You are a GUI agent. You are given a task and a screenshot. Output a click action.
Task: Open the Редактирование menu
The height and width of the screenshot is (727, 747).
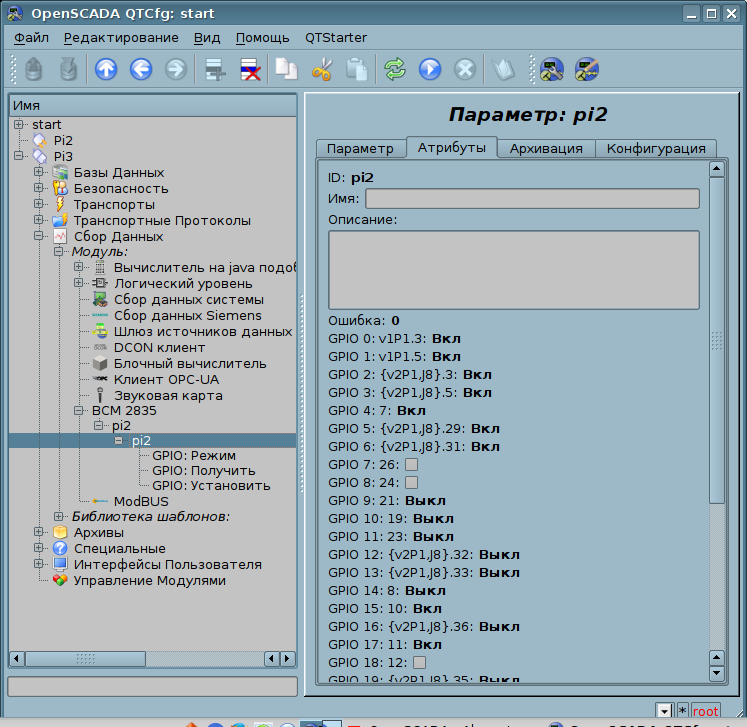point(120,38)
